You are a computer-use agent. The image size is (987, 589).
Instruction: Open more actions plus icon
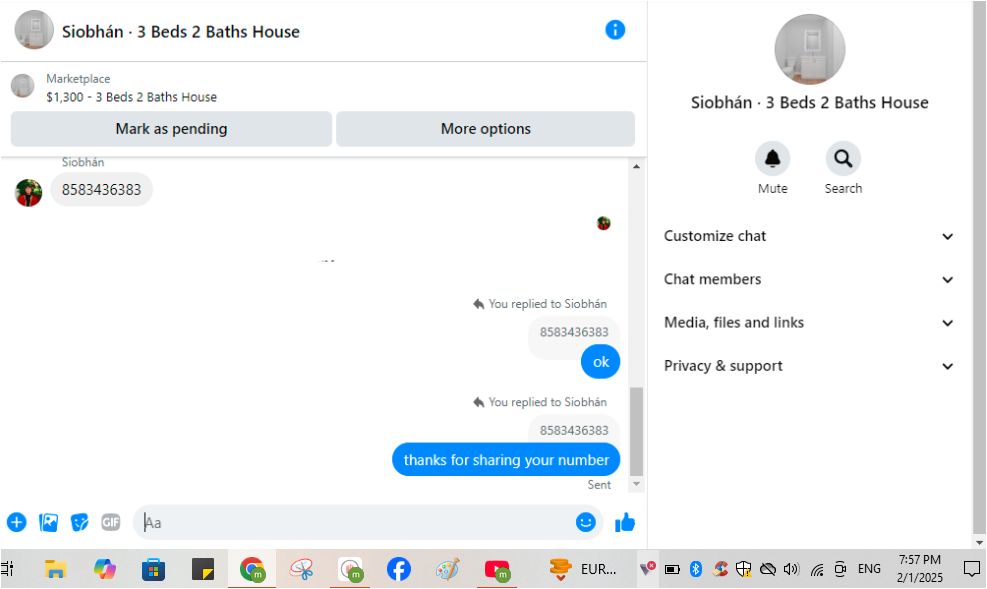tap(16, 522)
